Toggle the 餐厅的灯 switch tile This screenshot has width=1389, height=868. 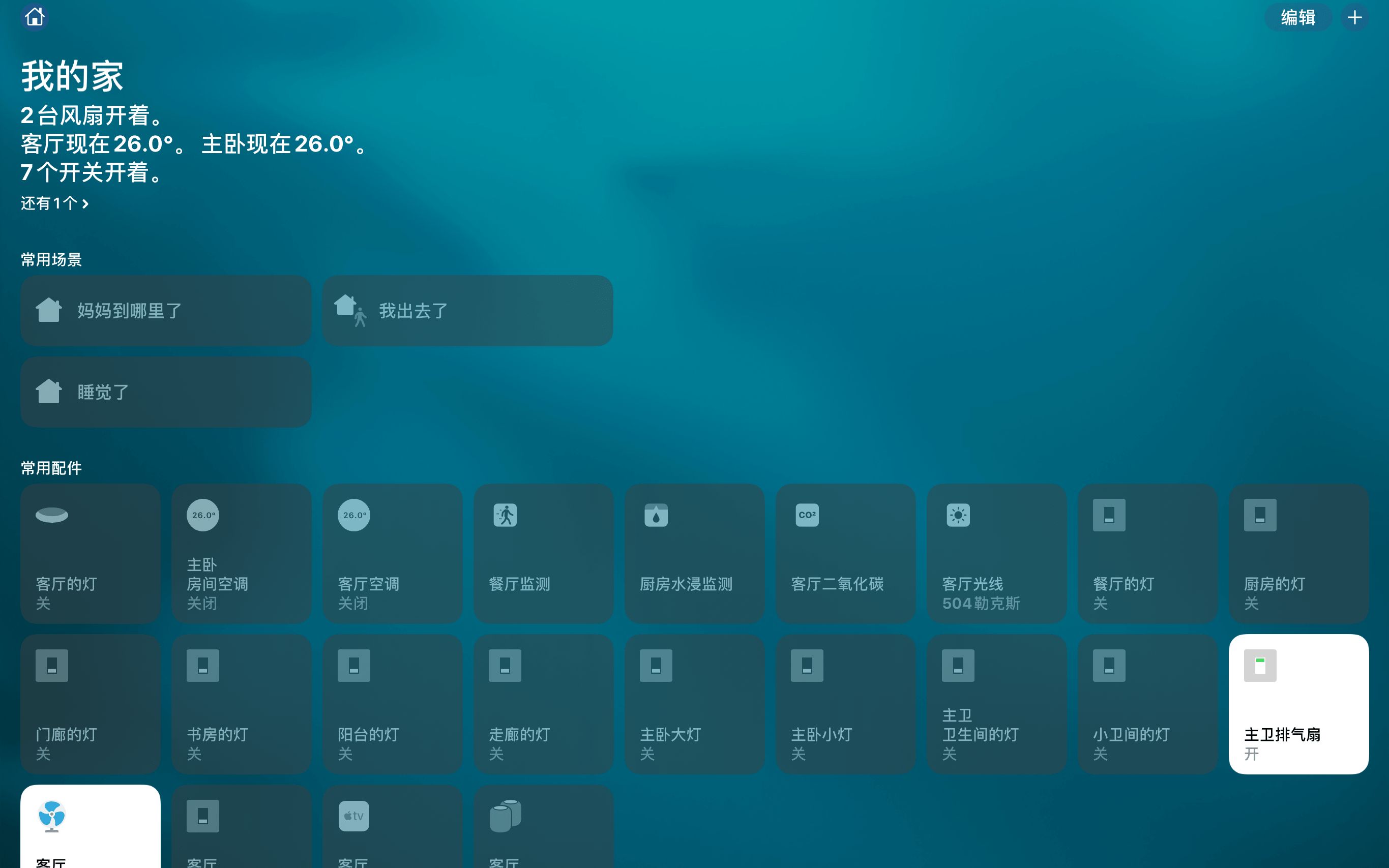tap(1147, 553)
